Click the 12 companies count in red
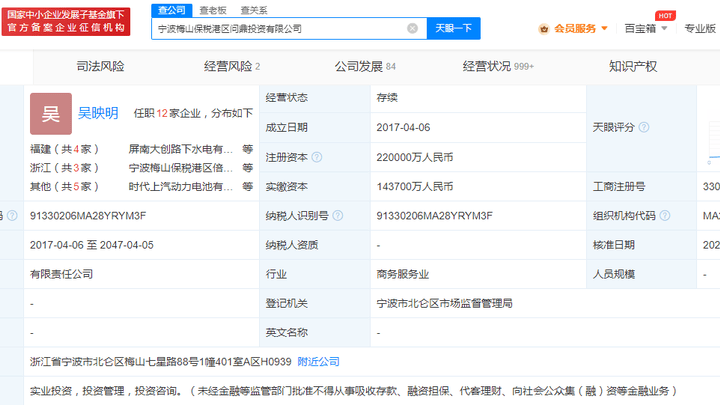720x405 pixels. (162, 113)
